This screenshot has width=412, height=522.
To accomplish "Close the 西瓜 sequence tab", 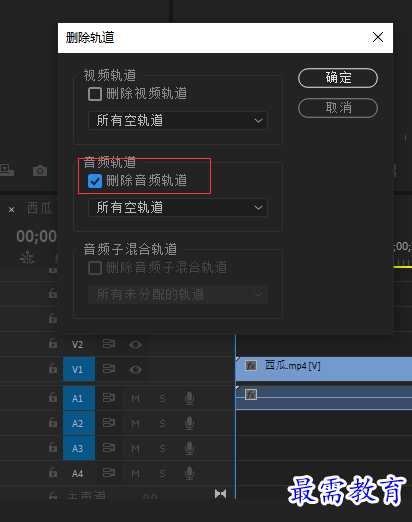I will 11,210.
